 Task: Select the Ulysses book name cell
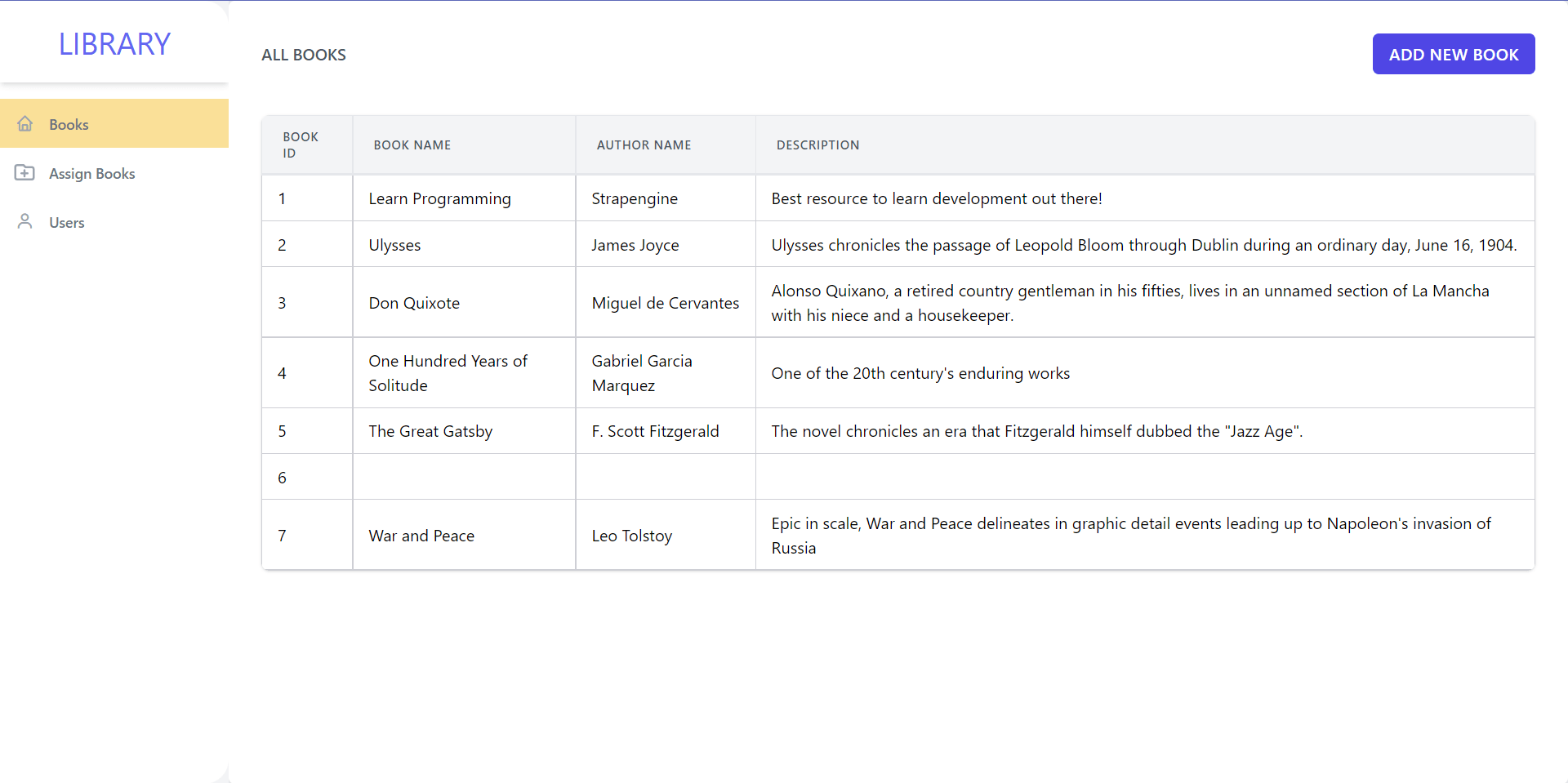(394, 246)
